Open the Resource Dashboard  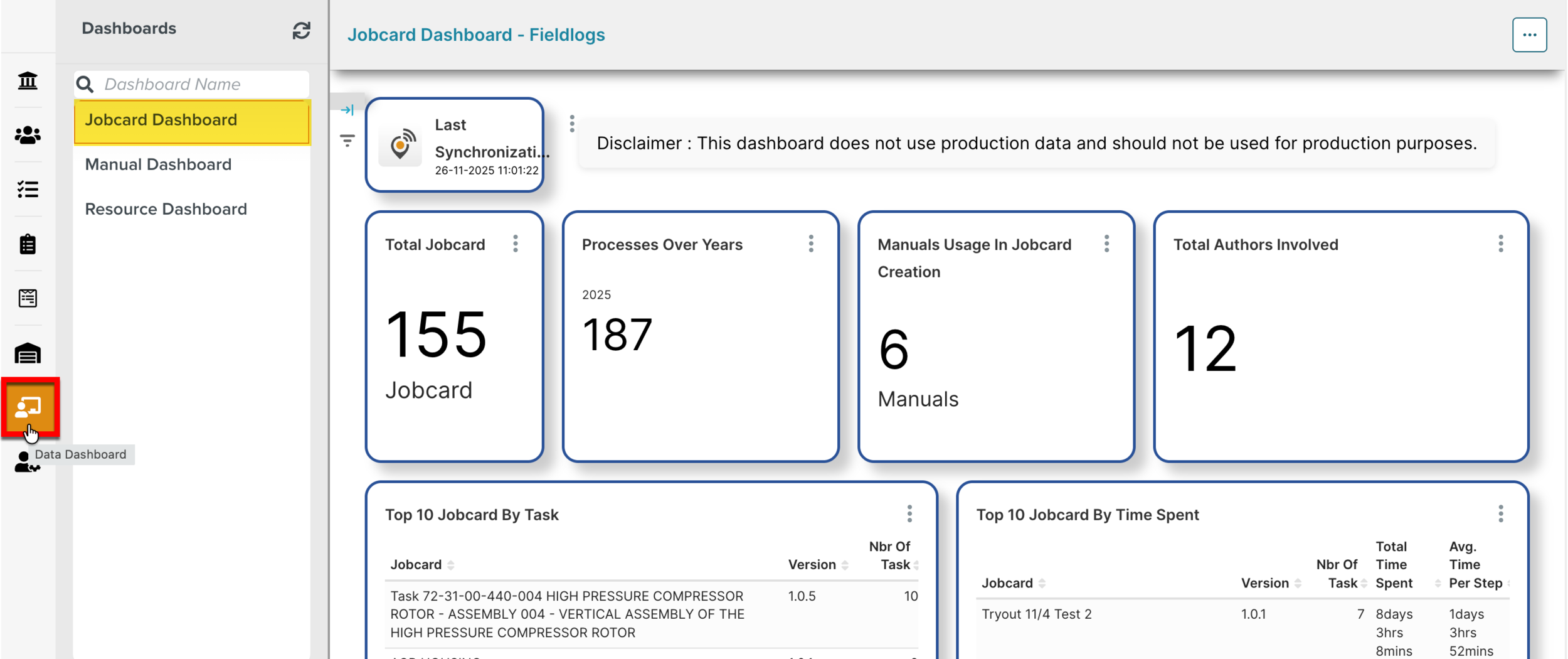coord(166,208)
